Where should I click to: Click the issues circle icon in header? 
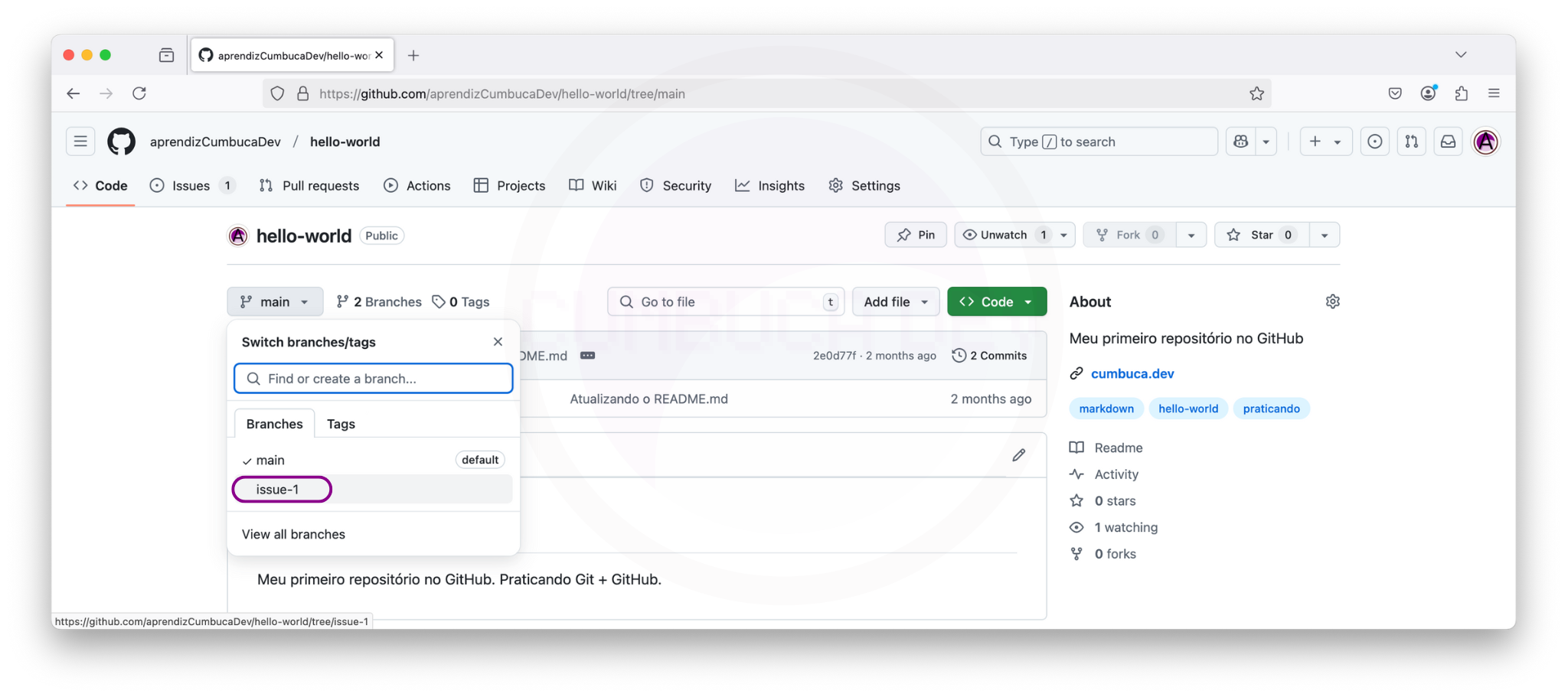tap(1374, 142)
